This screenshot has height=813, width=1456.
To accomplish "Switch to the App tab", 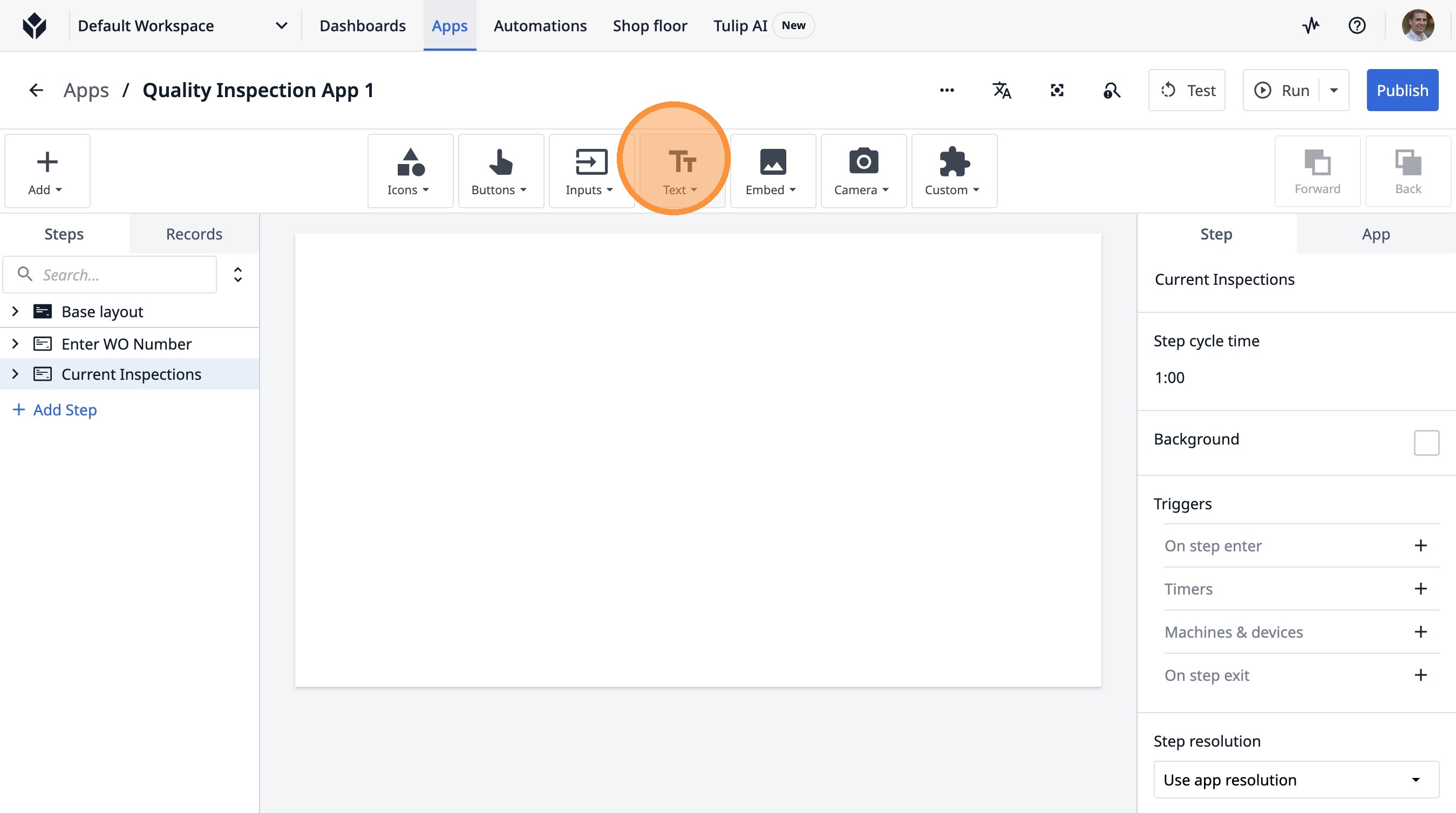I will [x=1375, y=234].
